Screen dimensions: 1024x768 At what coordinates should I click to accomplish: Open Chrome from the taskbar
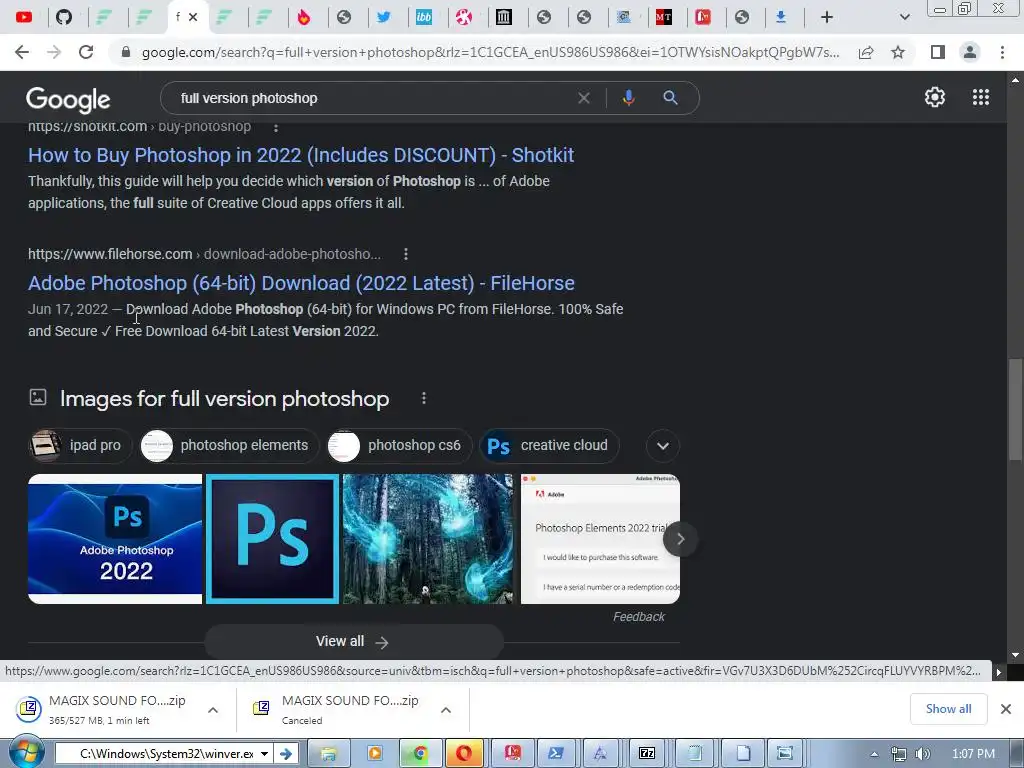point(421,754)
